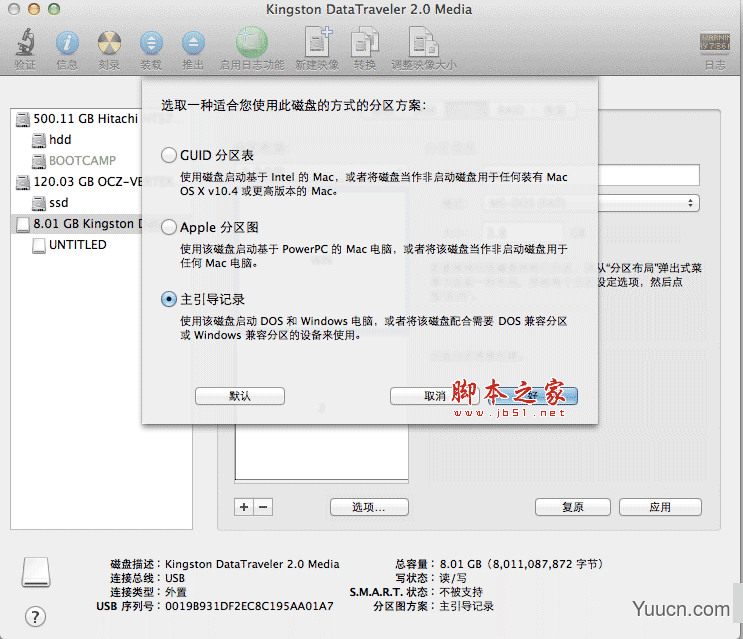This screenshot has width=743, height=639.
Task: Click the 调整映像大小 (Resize Image) icon
Action: (x=424, y=42)
